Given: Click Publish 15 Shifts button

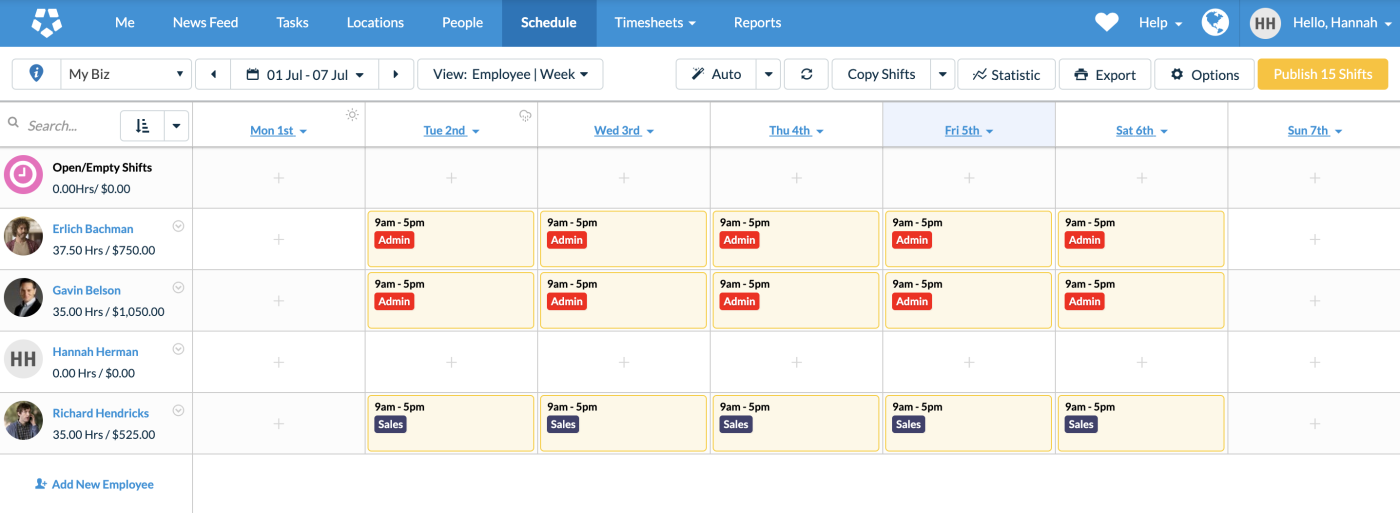Looking at the screenshot, I should 1323,74.
